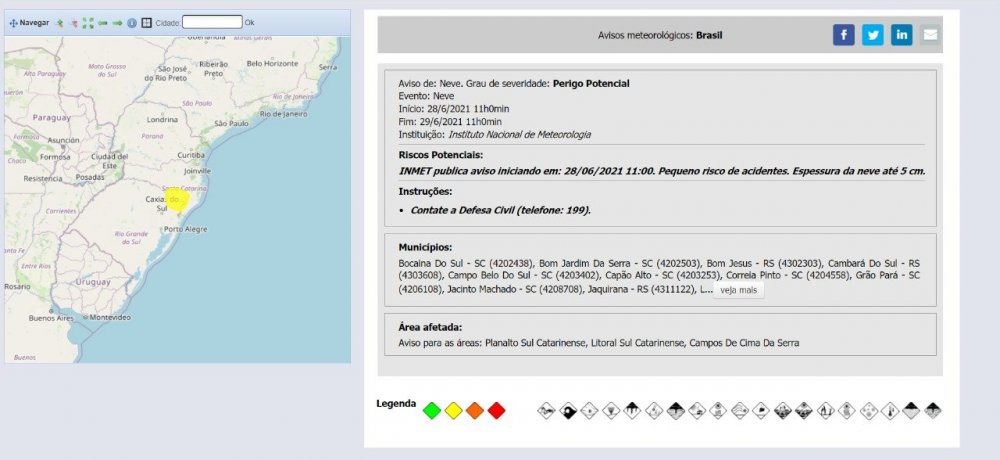1000x460 pixels.
Task: Go to the next map view arrow
Action: pos(117,22)
